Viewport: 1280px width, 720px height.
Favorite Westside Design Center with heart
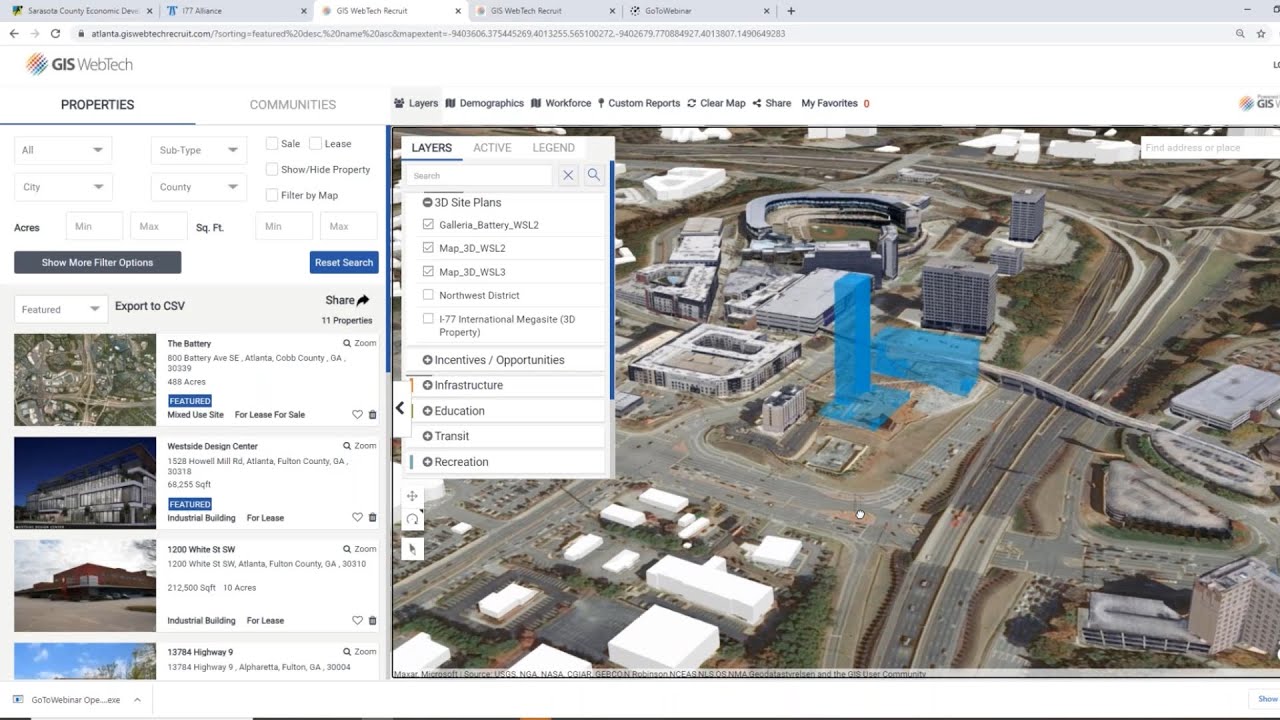click(x=357, y=518)
